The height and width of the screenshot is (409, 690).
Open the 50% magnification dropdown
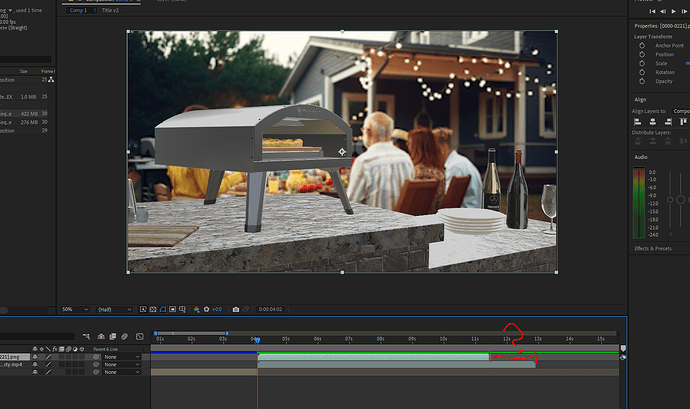point(75,309)
